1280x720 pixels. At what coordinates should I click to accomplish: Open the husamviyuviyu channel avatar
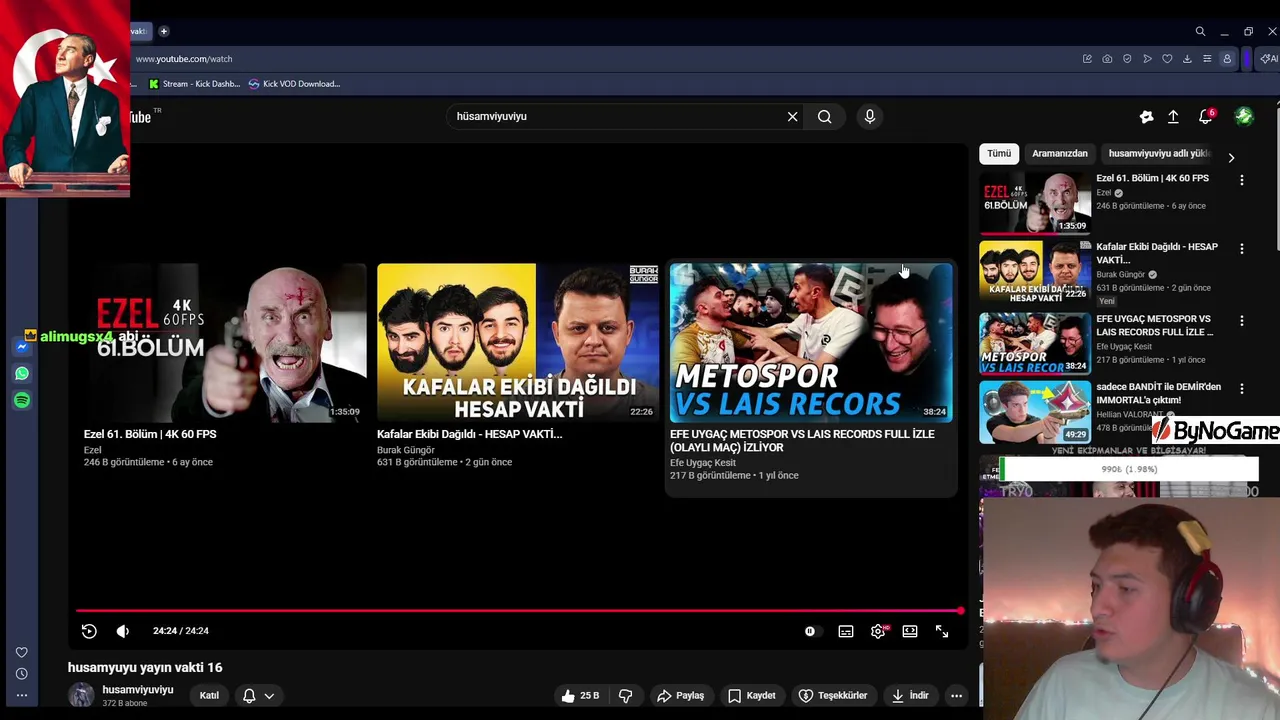81,695
